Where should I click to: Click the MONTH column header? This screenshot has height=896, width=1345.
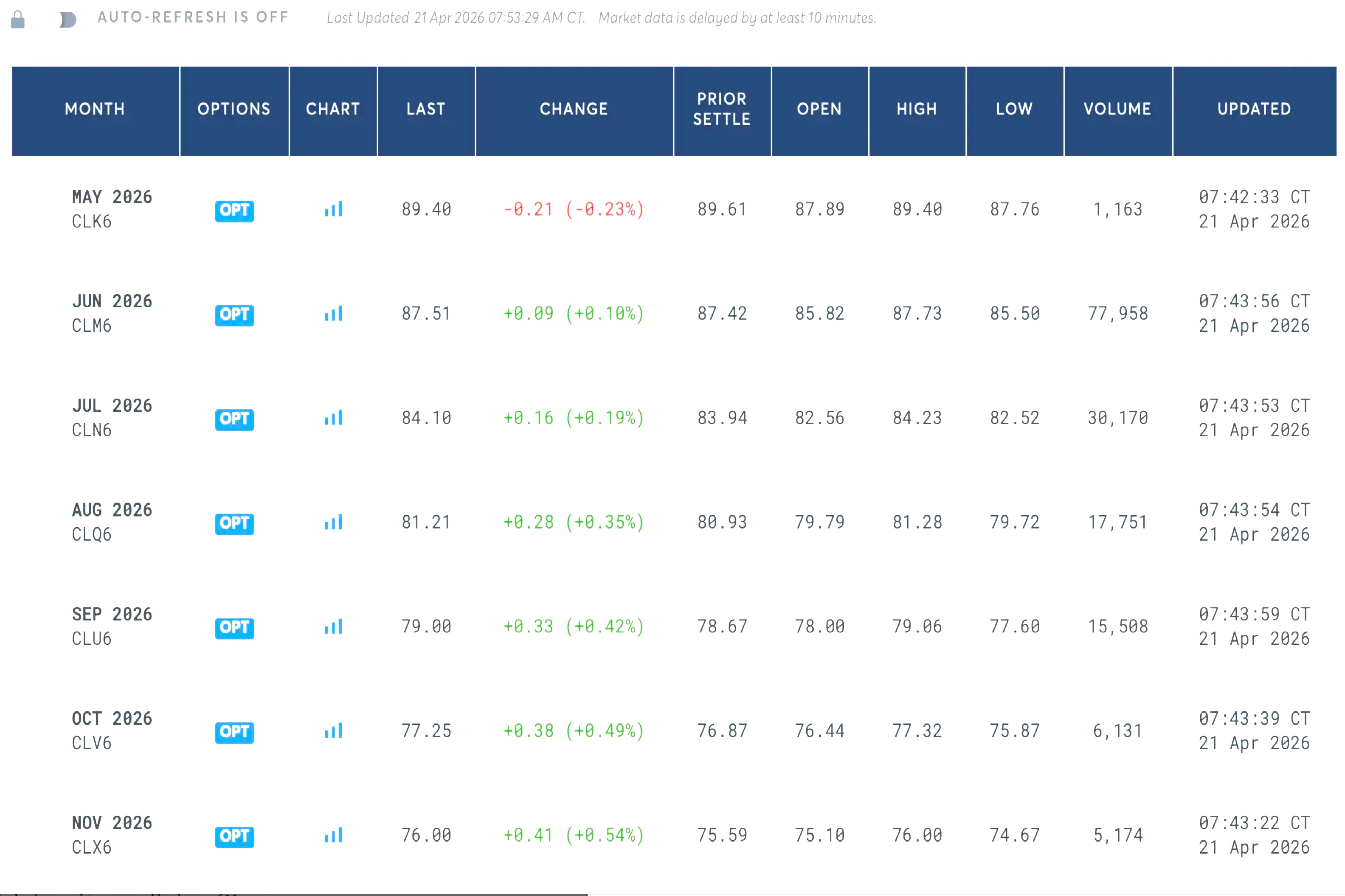click(95, 109)
